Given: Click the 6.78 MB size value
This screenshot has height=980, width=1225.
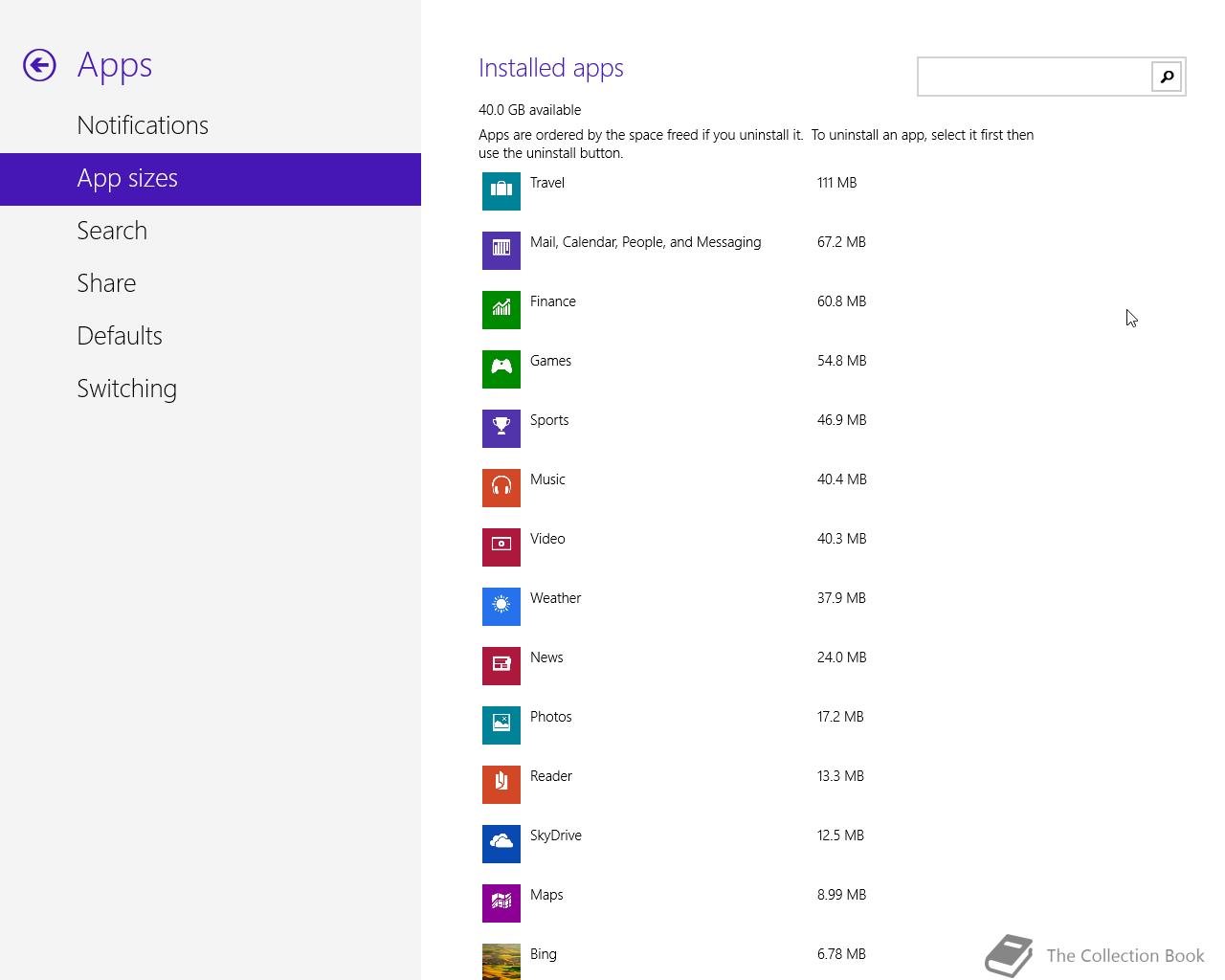Looking at the screenshot, I should 842,954.
